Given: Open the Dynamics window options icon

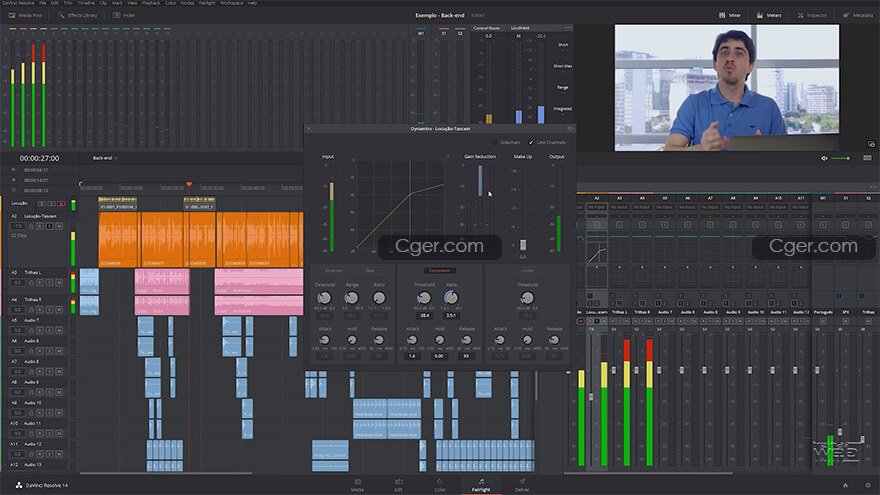Looking at the screenshot, I should (x=570, y=129).
